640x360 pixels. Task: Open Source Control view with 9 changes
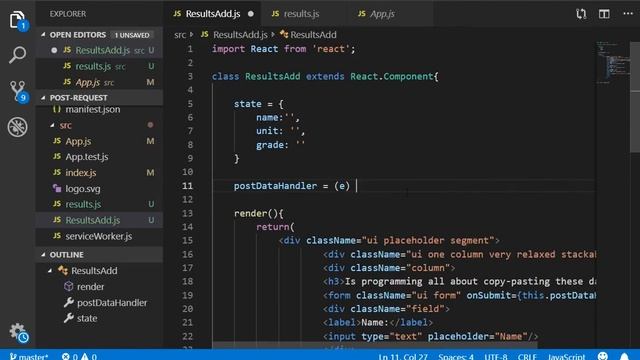[x=18, y=91]
